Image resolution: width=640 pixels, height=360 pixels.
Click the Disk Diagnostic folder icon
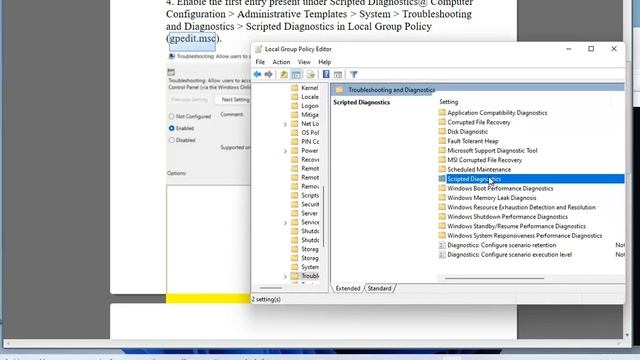(442, 131)
